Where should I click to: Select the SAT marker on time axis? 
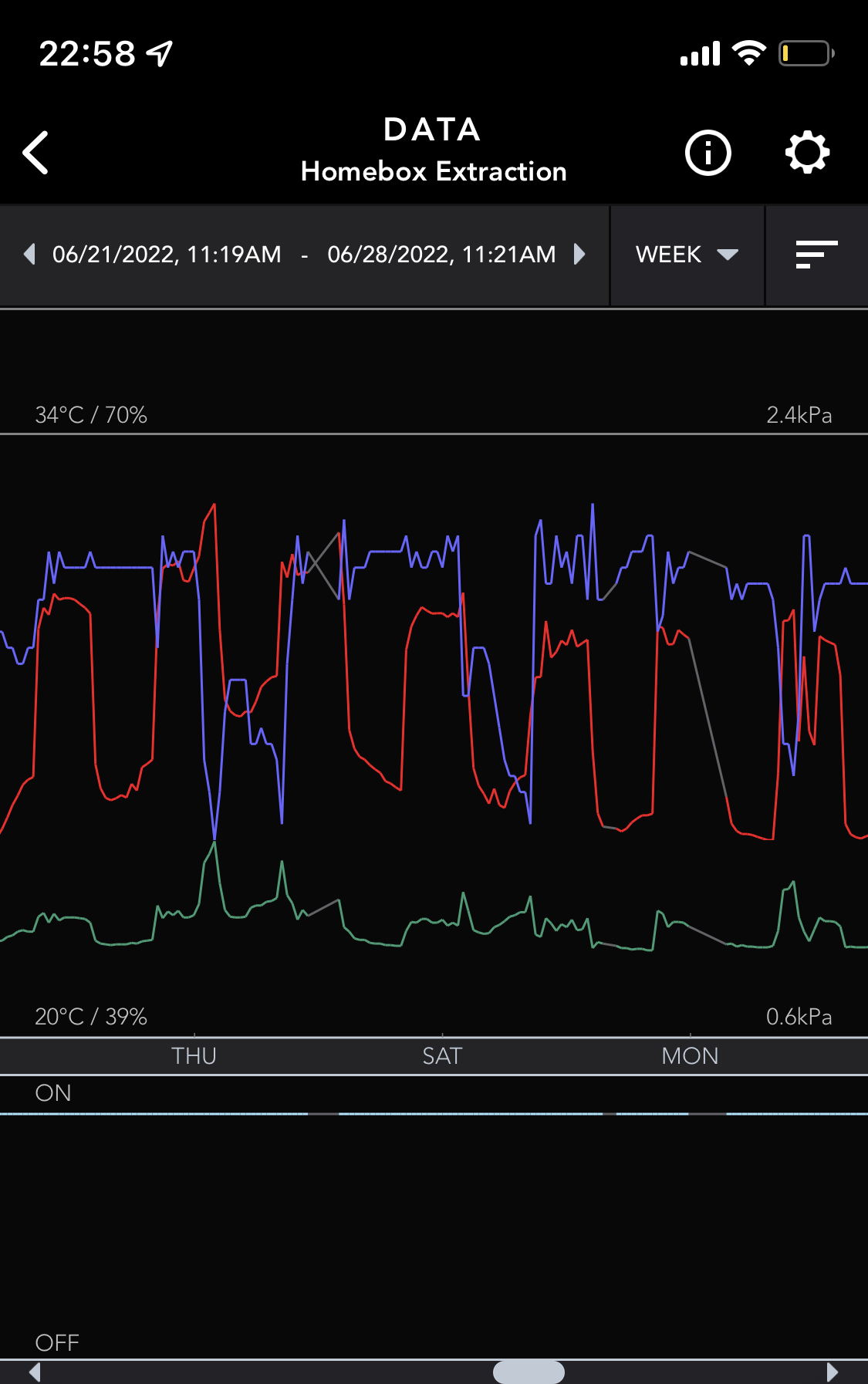(x=442, y=1056)
